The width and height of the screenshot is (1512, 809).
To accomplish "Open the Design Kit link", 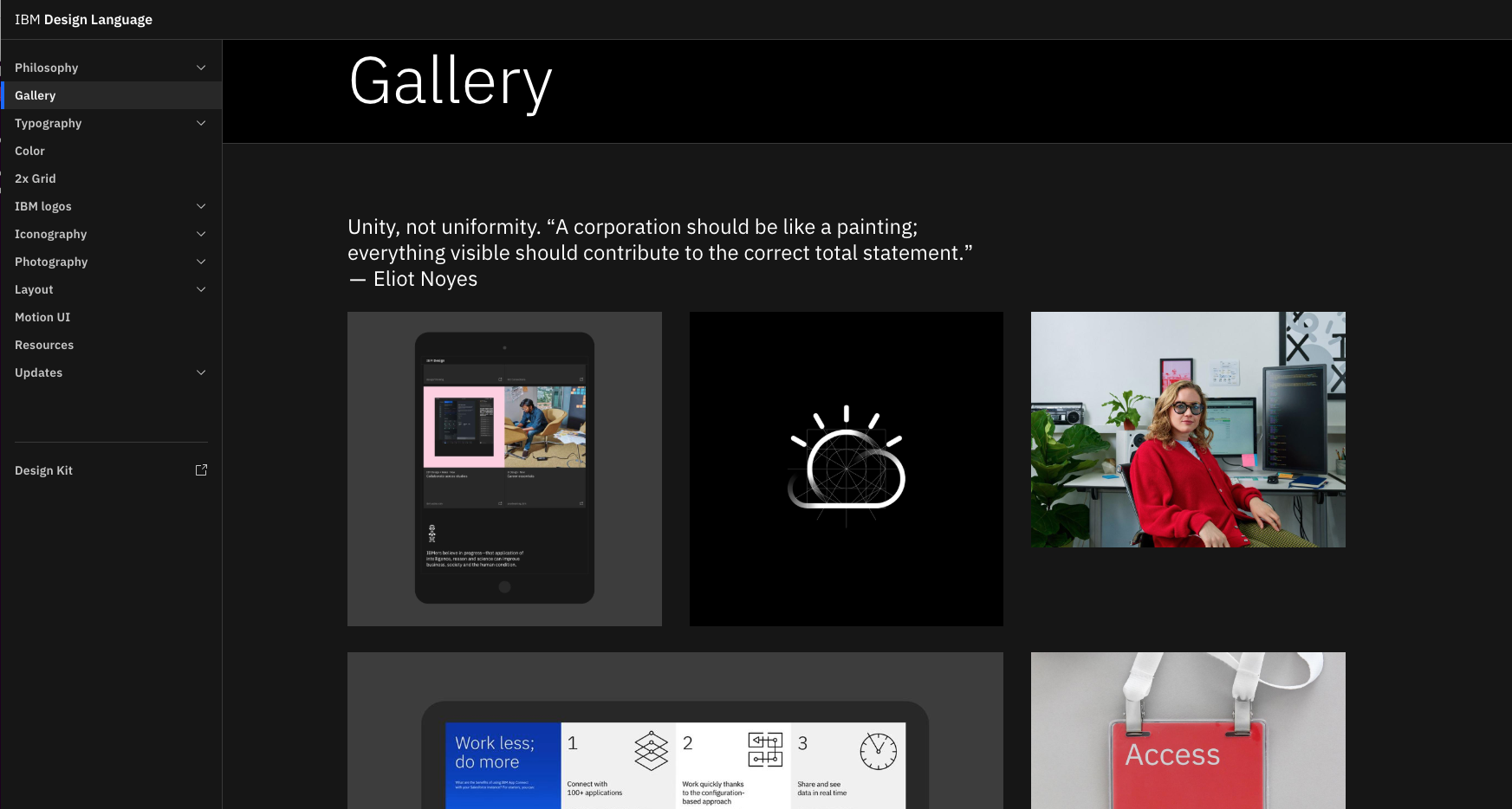I will 43,470.
